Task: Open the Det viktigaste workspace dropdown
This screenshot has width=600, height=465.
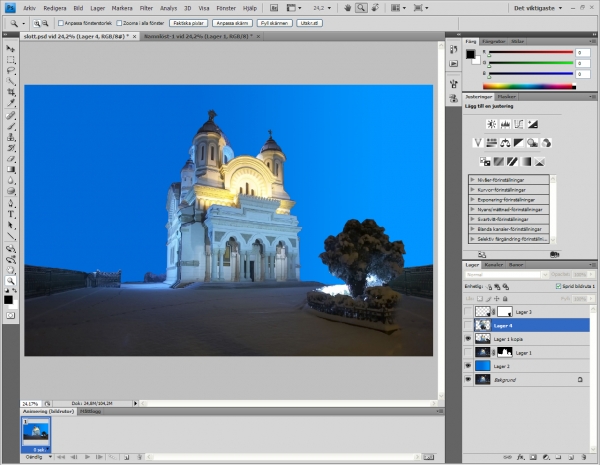Action: (538, 8)
